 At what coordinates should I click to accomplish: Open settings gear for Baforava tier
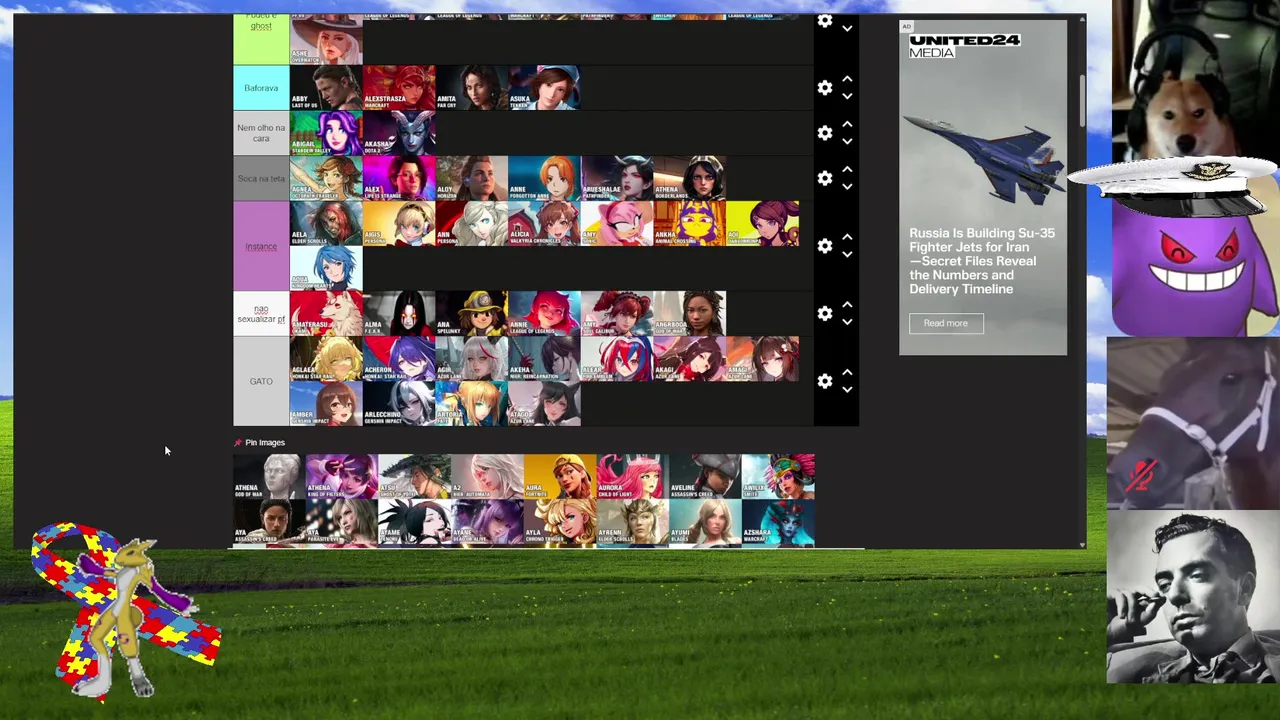point(825,88)
